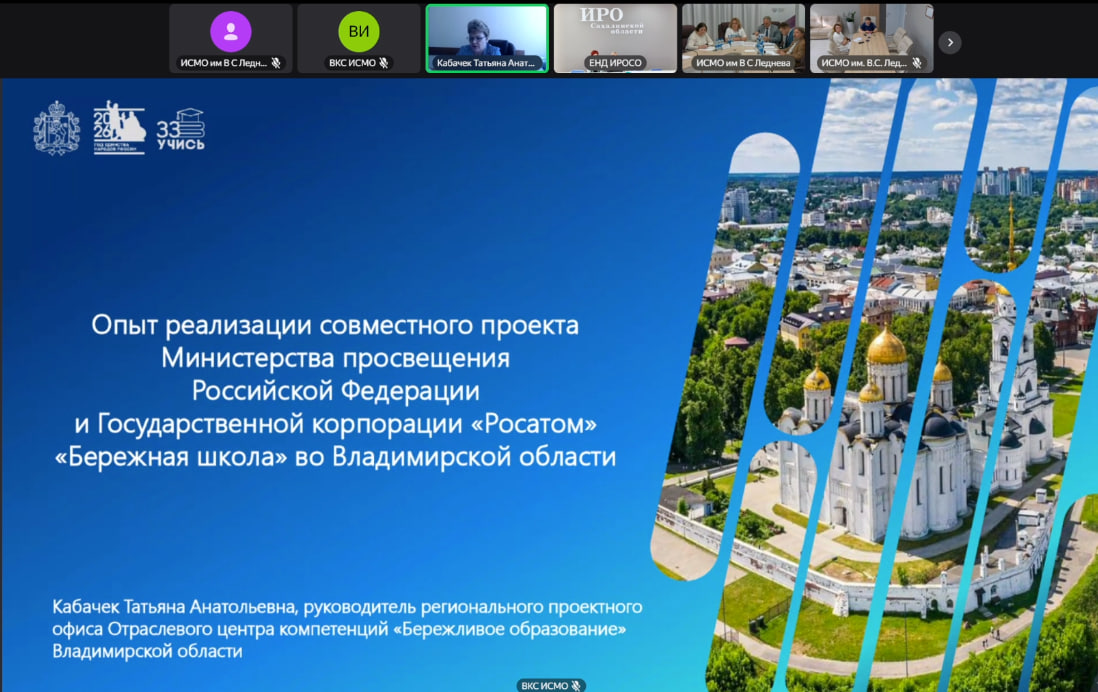Click the ЕНД ИРОСО name label
This screenshot has height=692, width=1098.
pyautogui.click(x=615, y=63)
